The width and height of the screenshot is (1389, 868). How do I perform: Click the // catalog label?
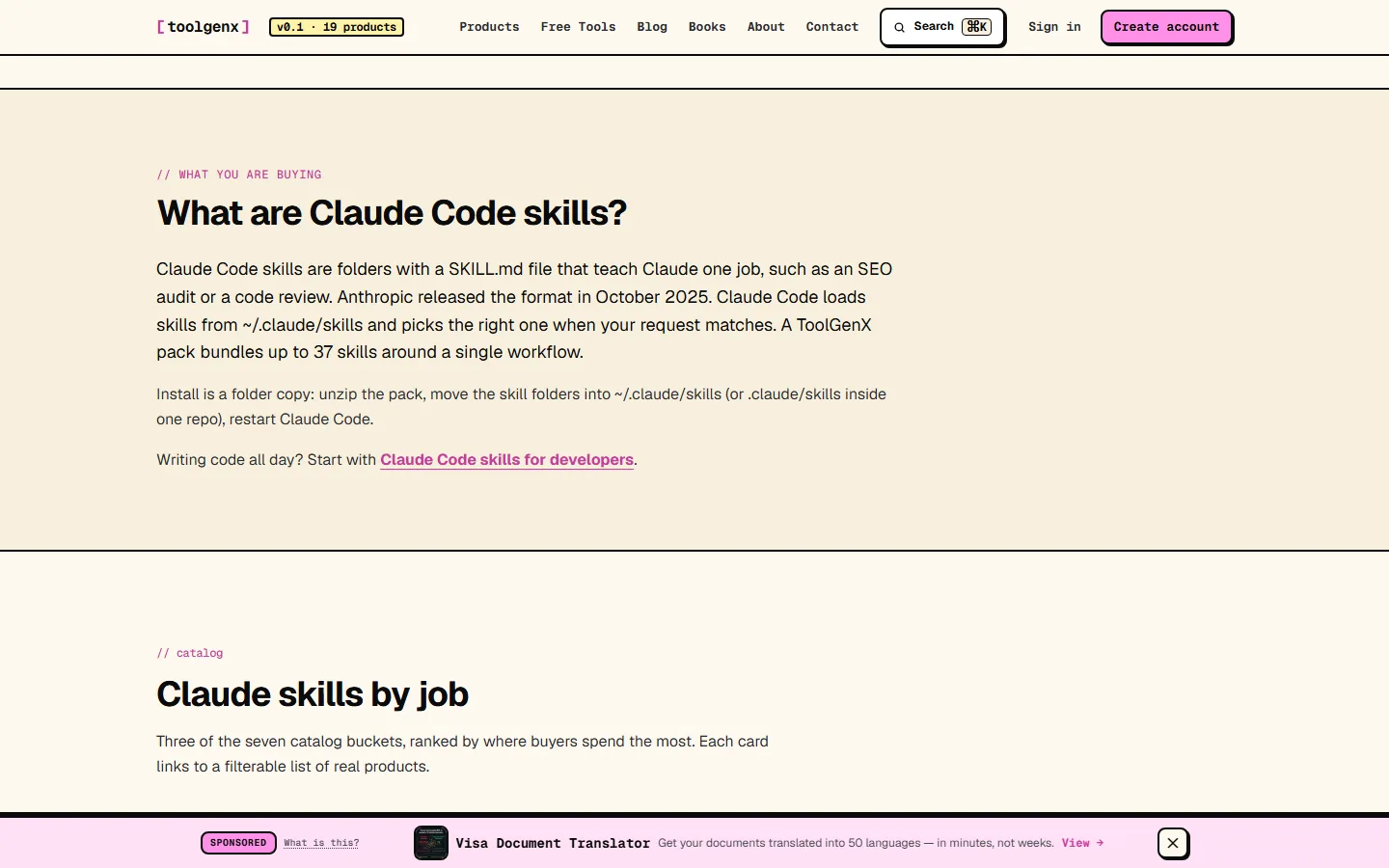pos(190,653)
